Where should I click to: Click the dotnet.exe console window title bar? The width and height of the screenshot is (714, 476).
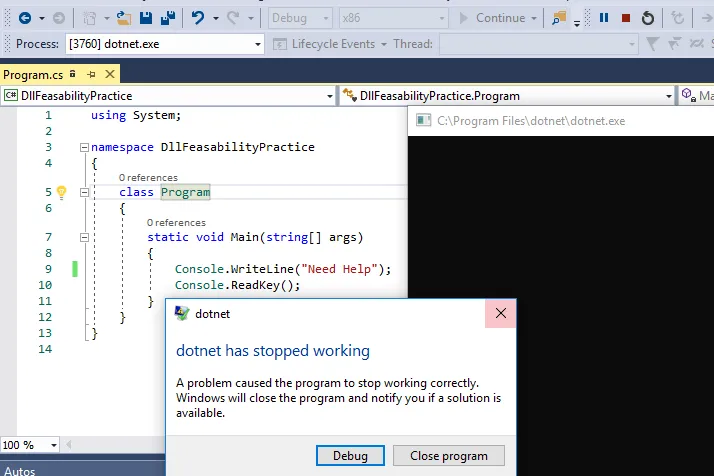pyautogui.click(x=561, y=121)
